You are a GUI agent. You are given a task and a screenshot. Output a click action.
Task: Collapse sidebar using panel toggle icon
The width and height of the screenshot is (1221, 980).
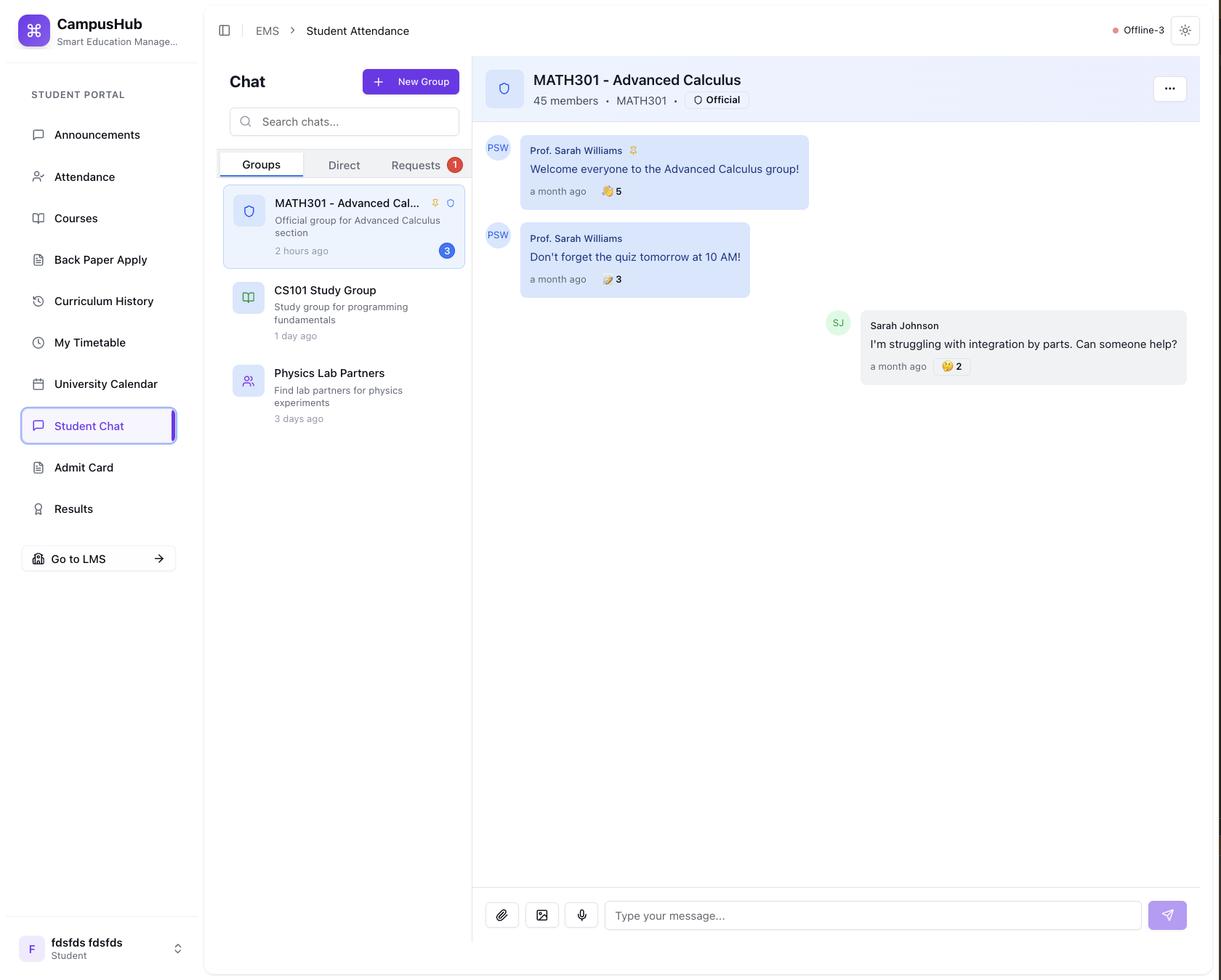[225, 31]
